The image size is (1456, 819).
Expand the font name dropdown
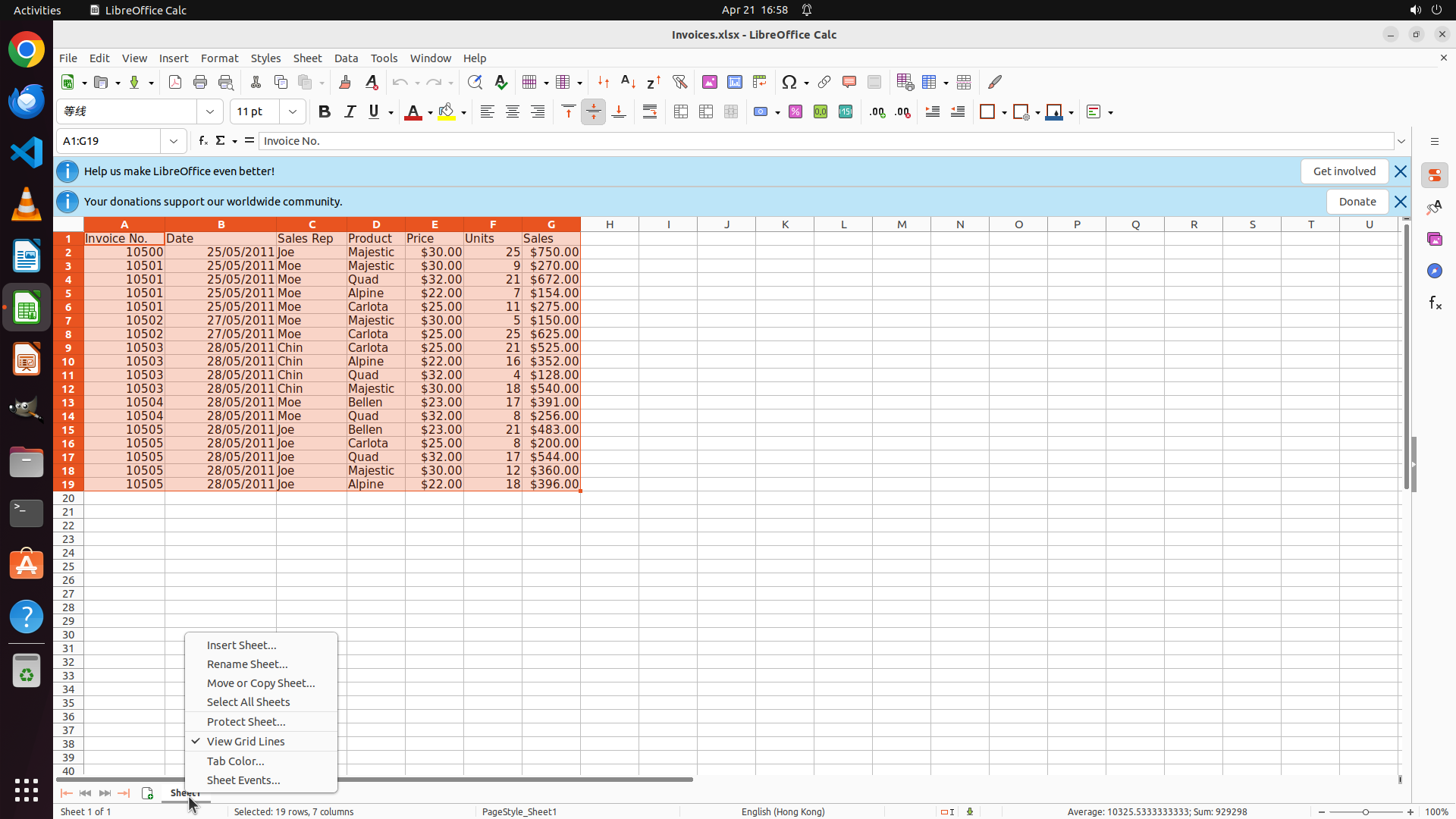click(x=210, y=112)
